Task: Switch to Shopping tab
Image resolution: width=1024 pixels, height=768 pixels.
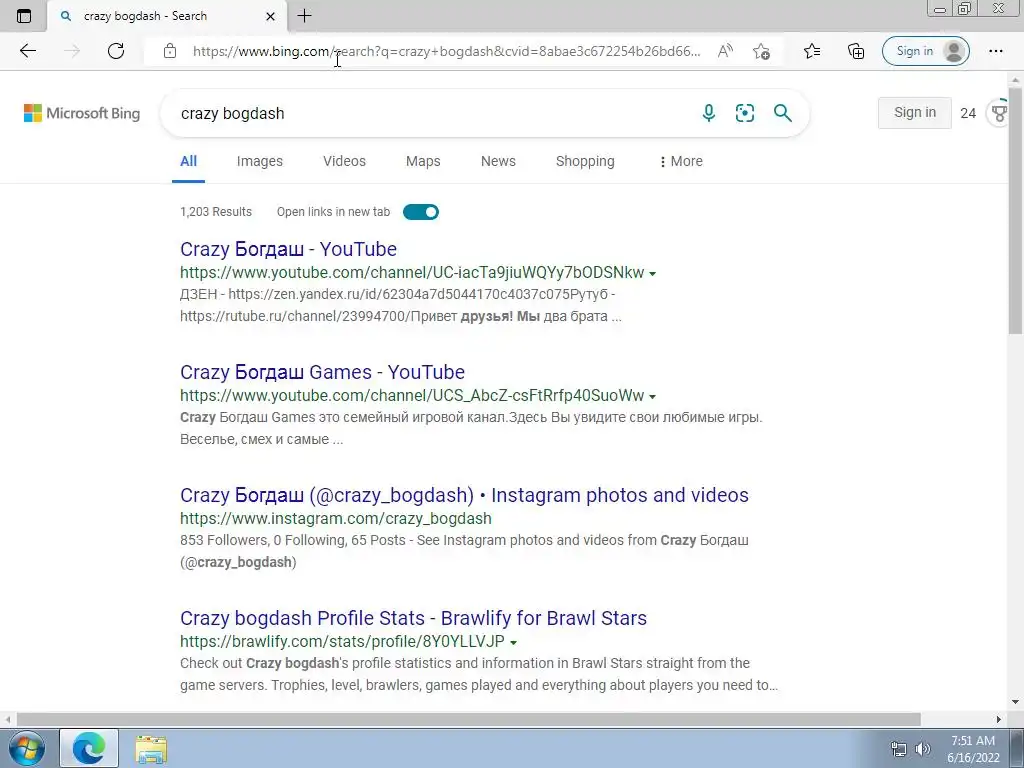Action: point(584,161)
